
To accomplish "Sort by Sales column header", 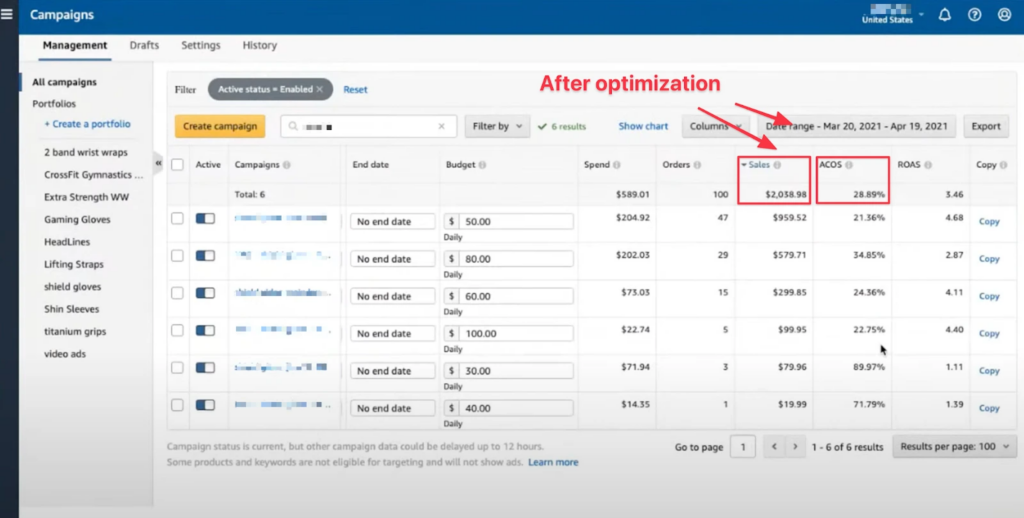I will [758, 165].
